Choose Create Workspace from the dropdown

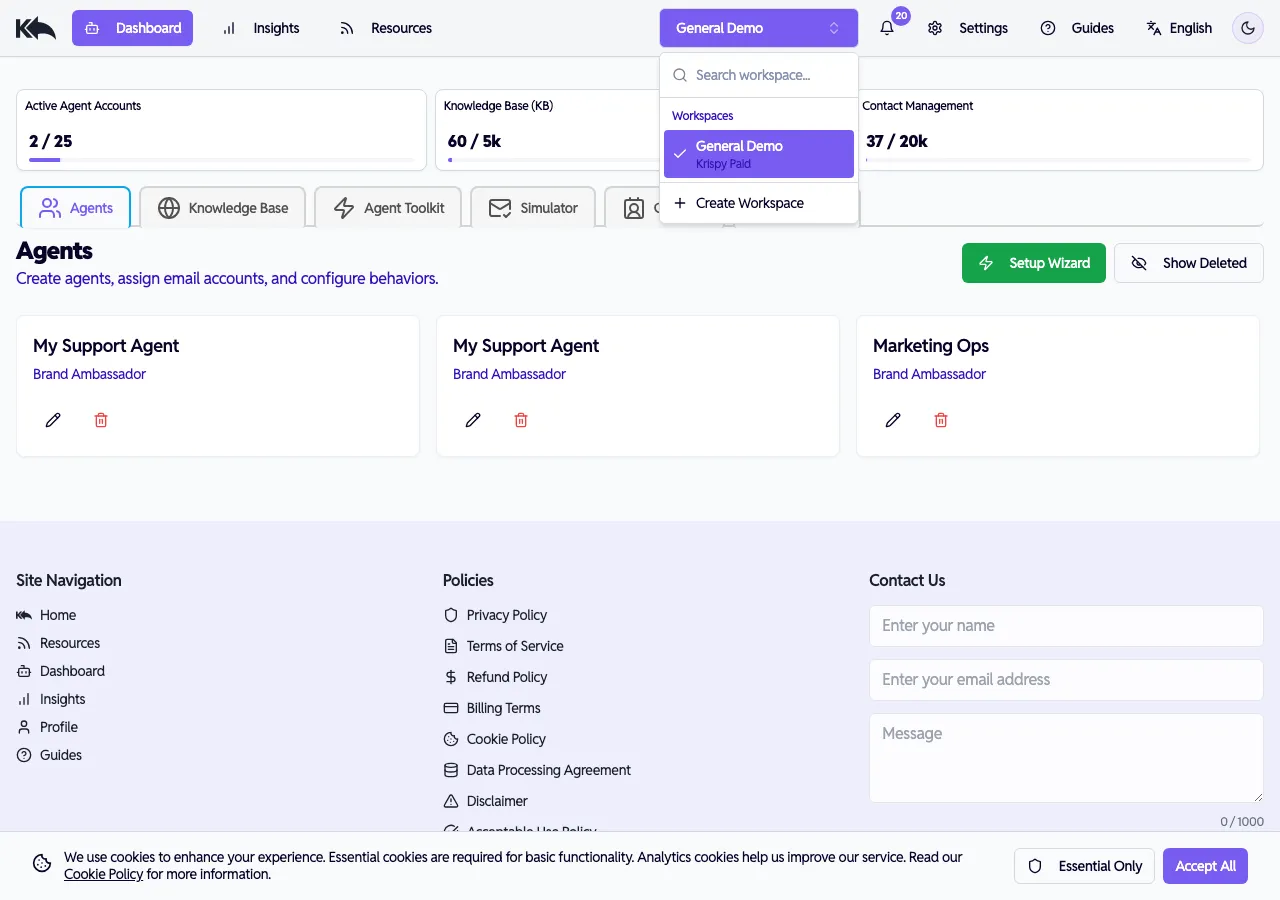750,203
